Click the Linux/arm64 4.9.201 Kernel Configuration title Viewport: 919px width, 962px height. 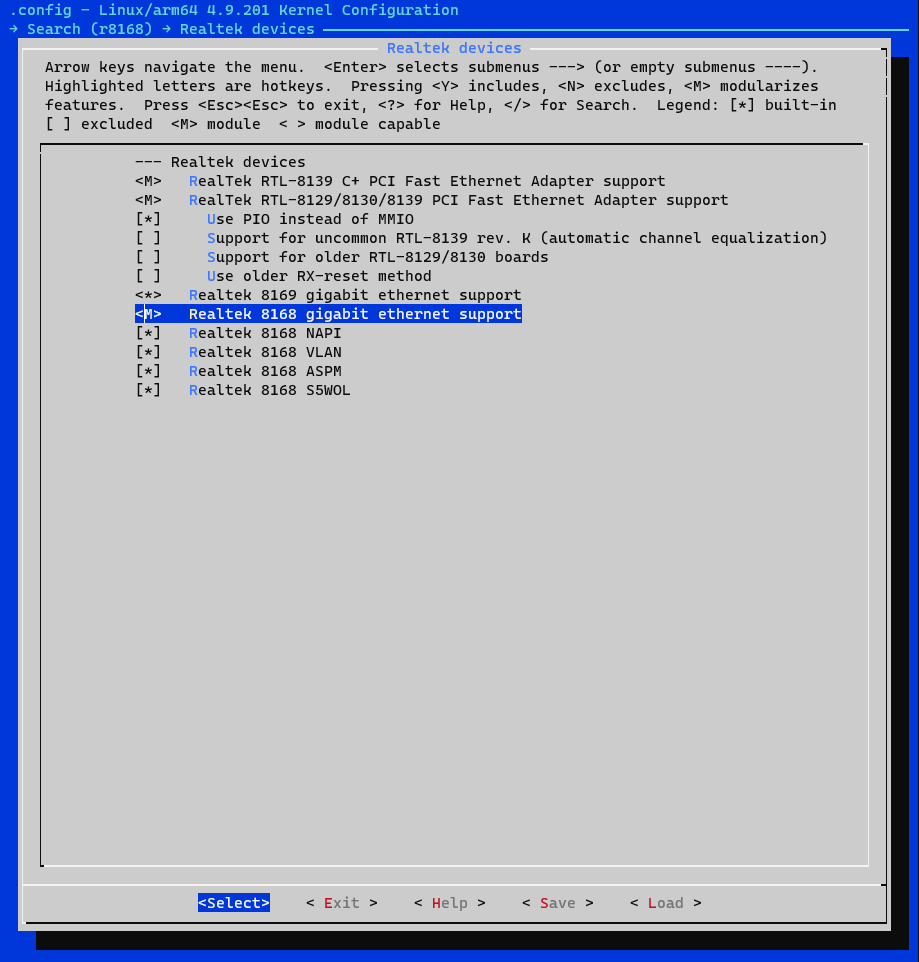279,10
